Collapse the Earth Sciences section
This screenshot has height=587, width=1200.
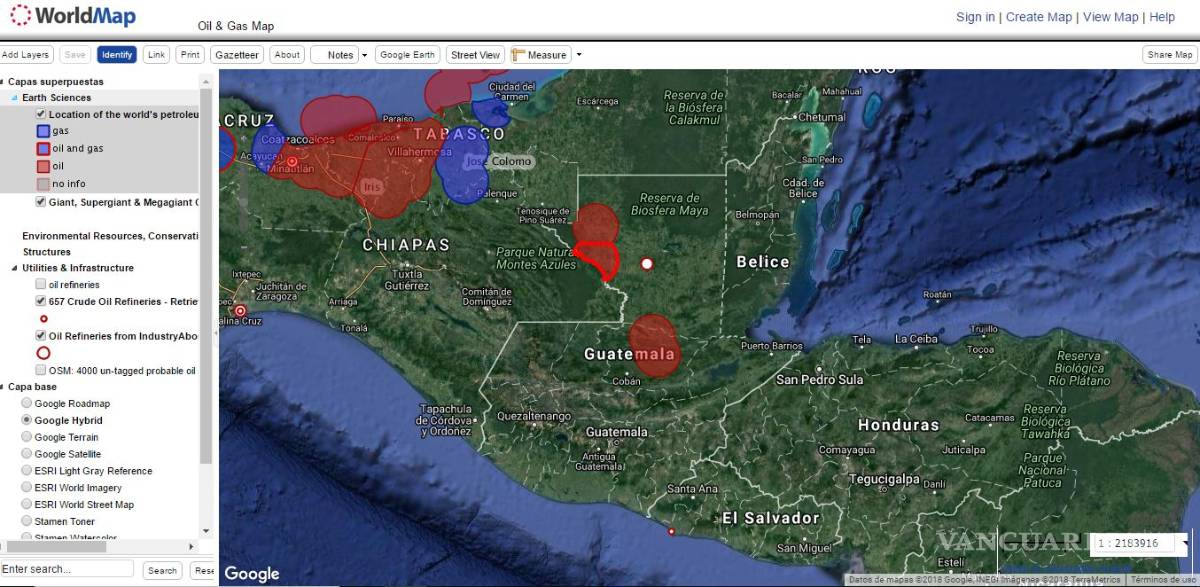[13, 97]
